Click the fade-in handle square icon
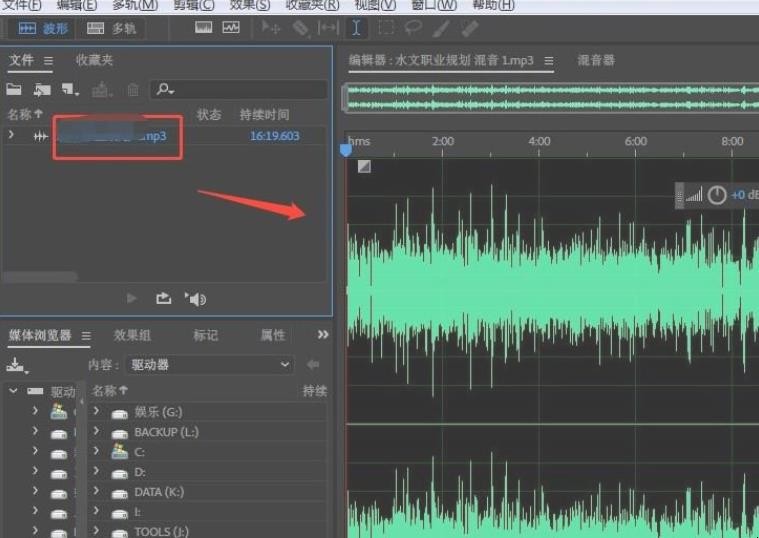The image size is (759, 538). (364, 167)
